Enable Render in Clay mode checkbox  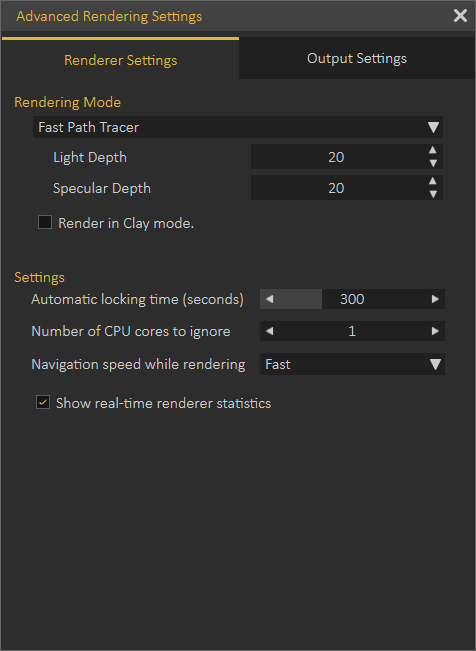coord(45,222)
